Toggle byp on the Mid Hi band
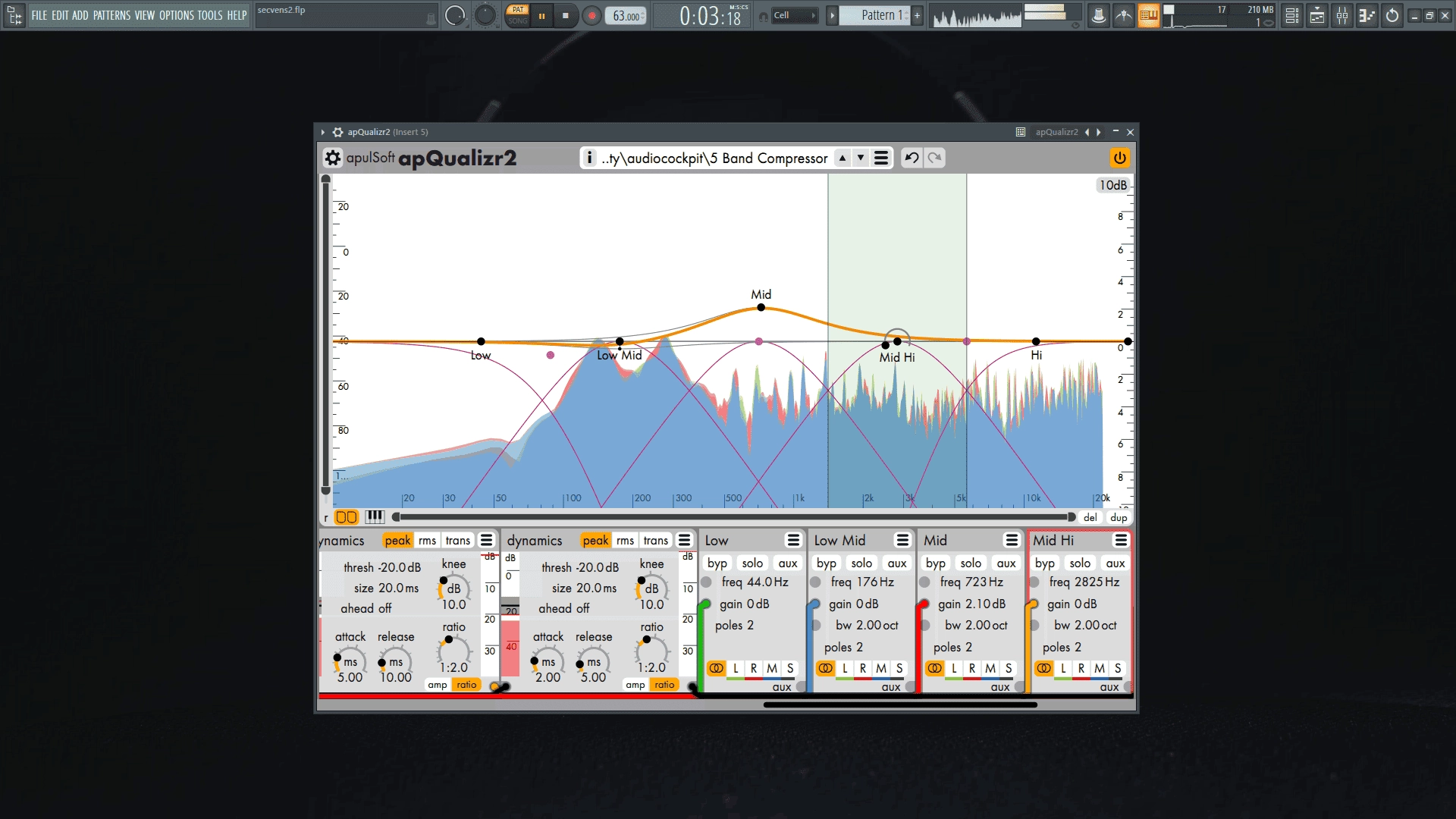The image size is (1456, 819). (x=1045, y=563)
